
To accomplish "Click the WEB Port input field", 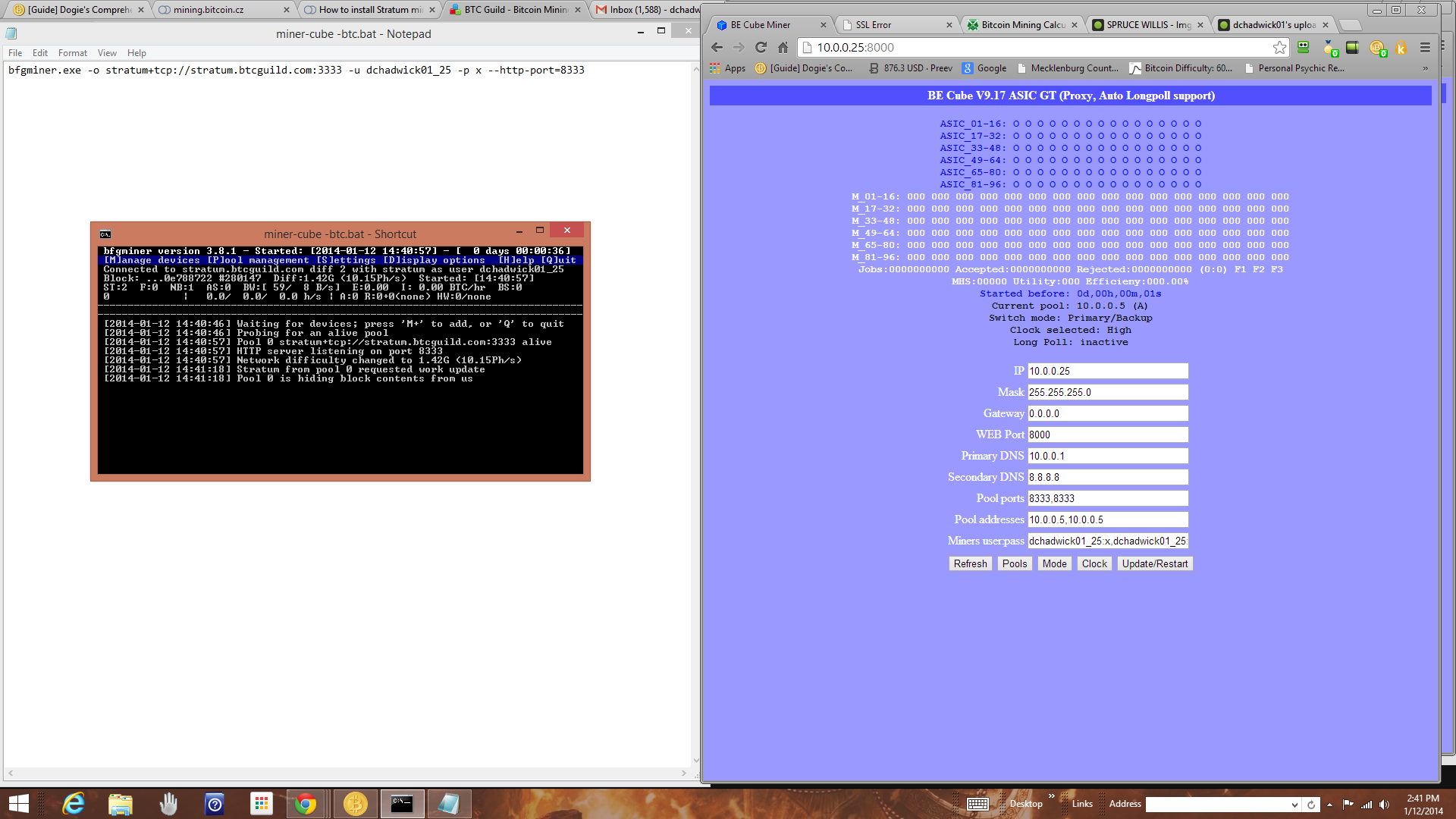I will tap(1108, 435).
